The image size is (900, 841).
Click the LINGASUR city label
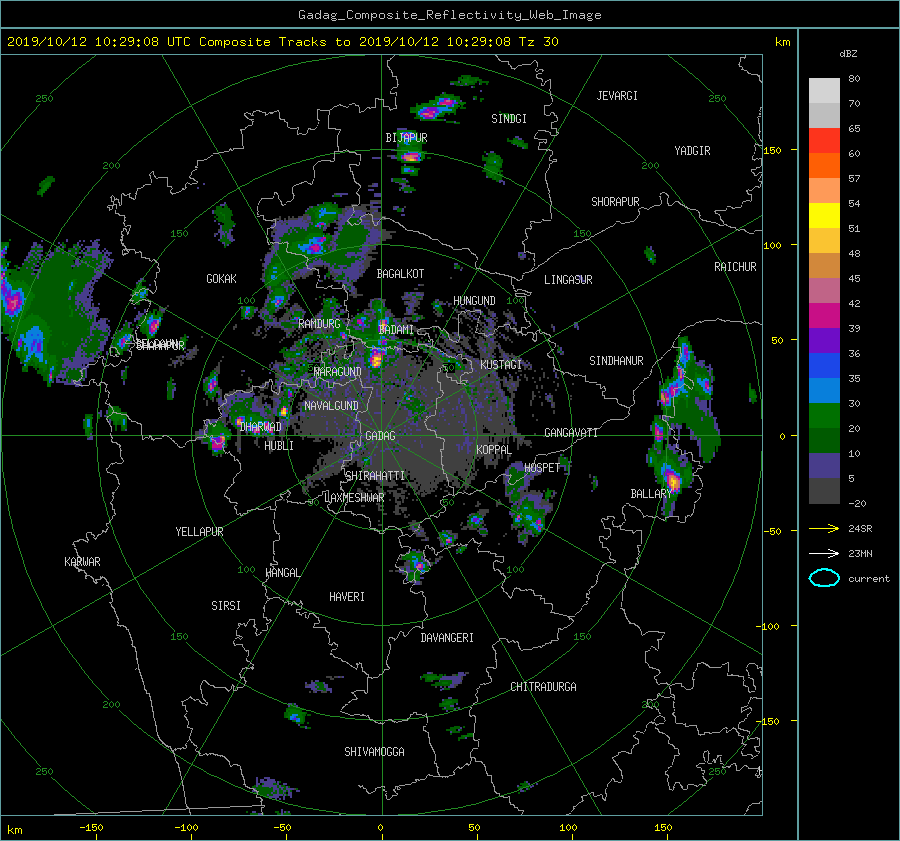(568, 280)
